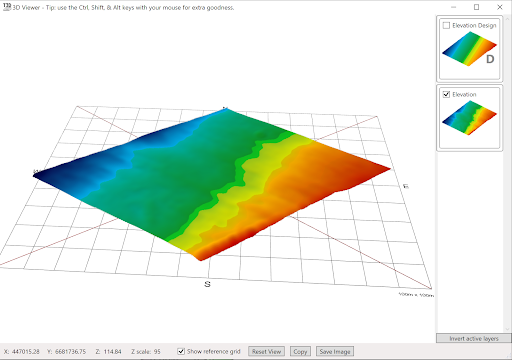The height and width of the screenshot is (360, 512).
Task: Click the E compass marker on grid
Action: 406,186
